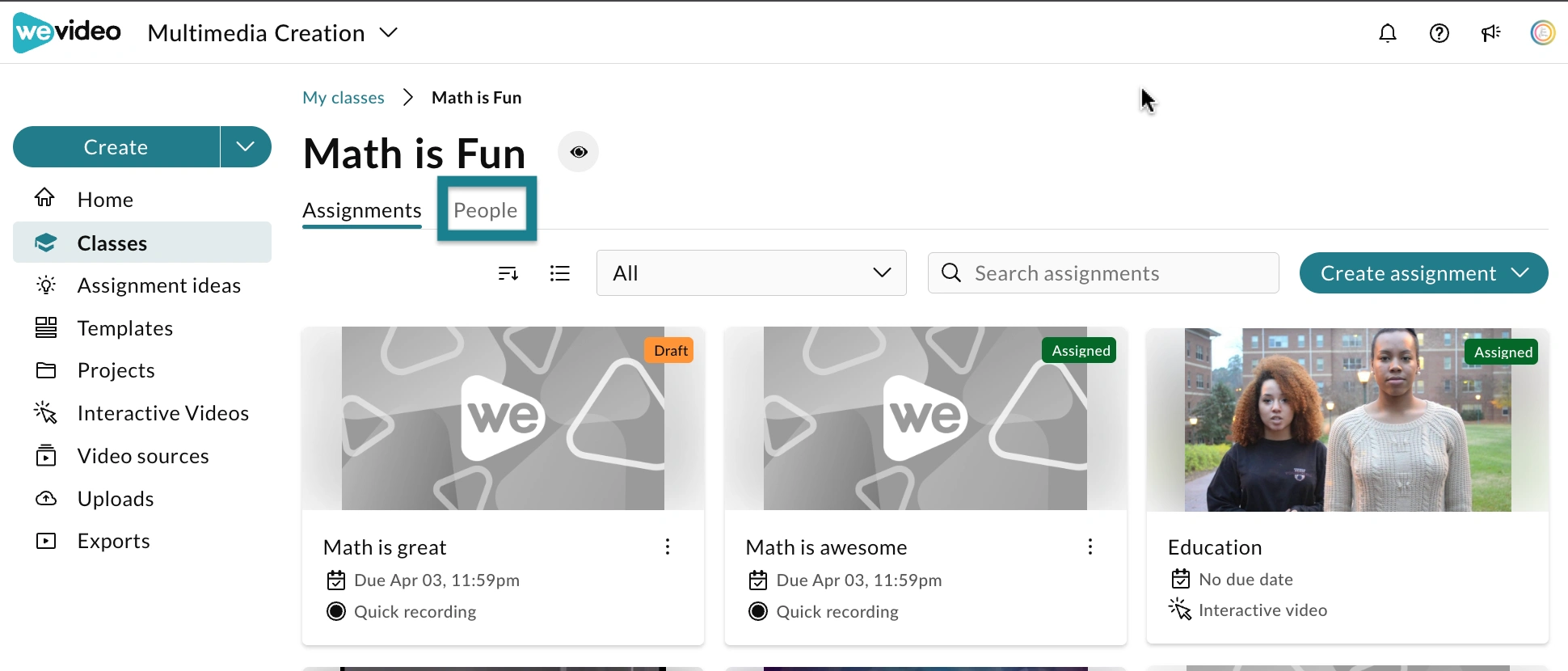Open more options for Math is awesome
Viewport: 1568px width, 671px height.
1090,547
